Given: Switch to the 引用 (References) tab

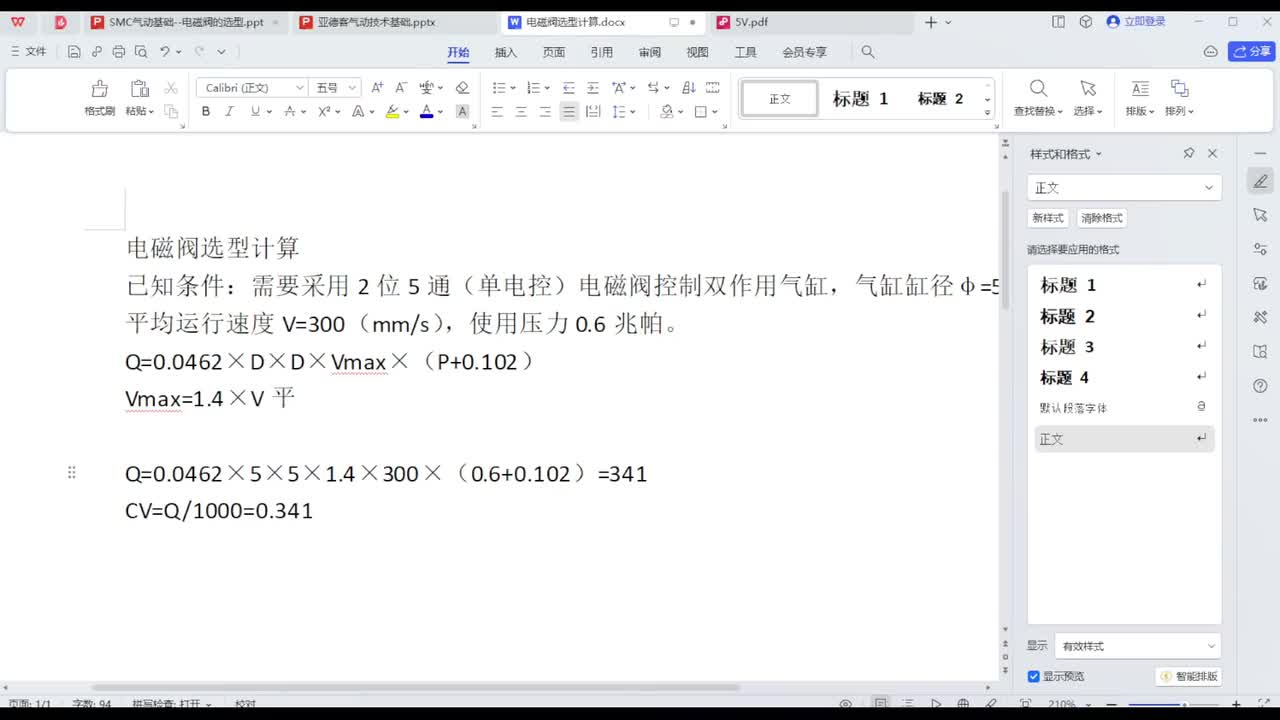Looking at the screenshot, I should [x=602, y=52].
